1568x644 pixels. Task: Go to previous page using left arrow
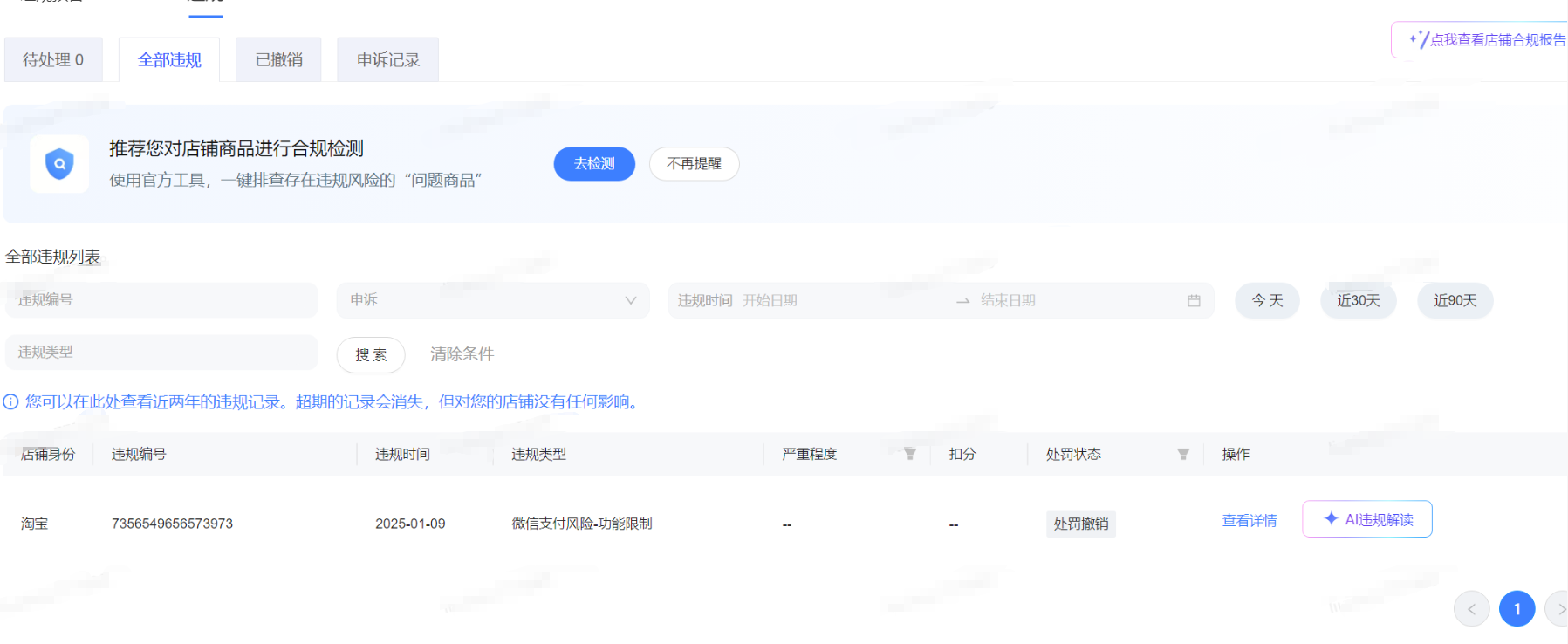point(1471,609)
